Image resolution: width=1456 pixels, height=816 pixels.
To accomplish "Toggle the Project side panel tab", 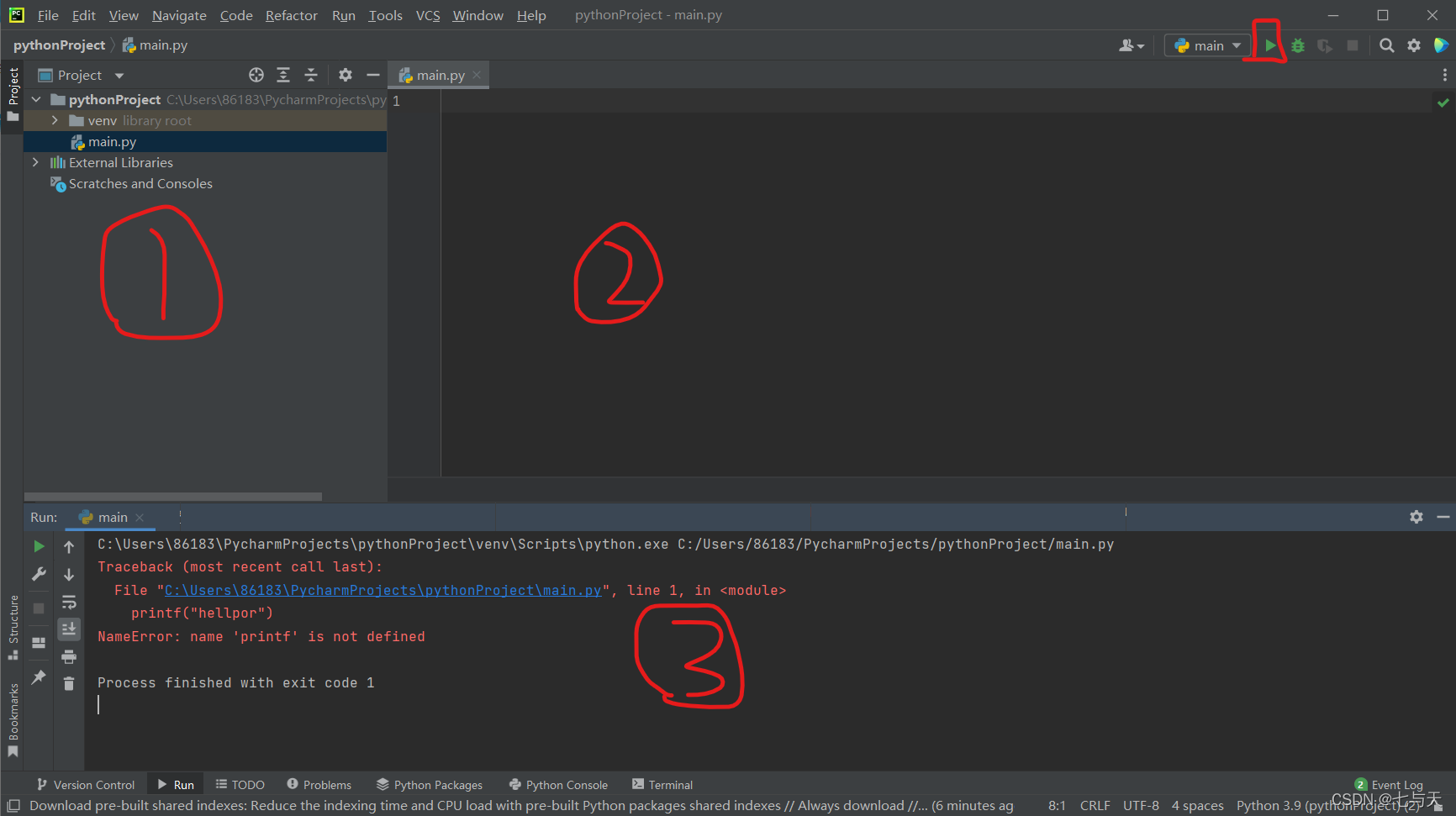I will [13, 94].
